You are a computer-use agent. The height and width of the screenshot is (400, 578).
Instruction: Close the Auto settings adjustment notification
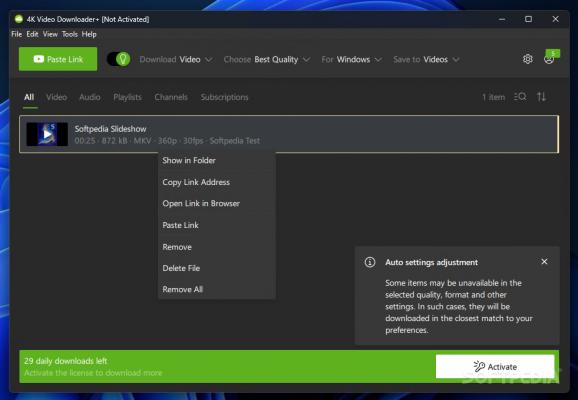(x=544, y=262)
